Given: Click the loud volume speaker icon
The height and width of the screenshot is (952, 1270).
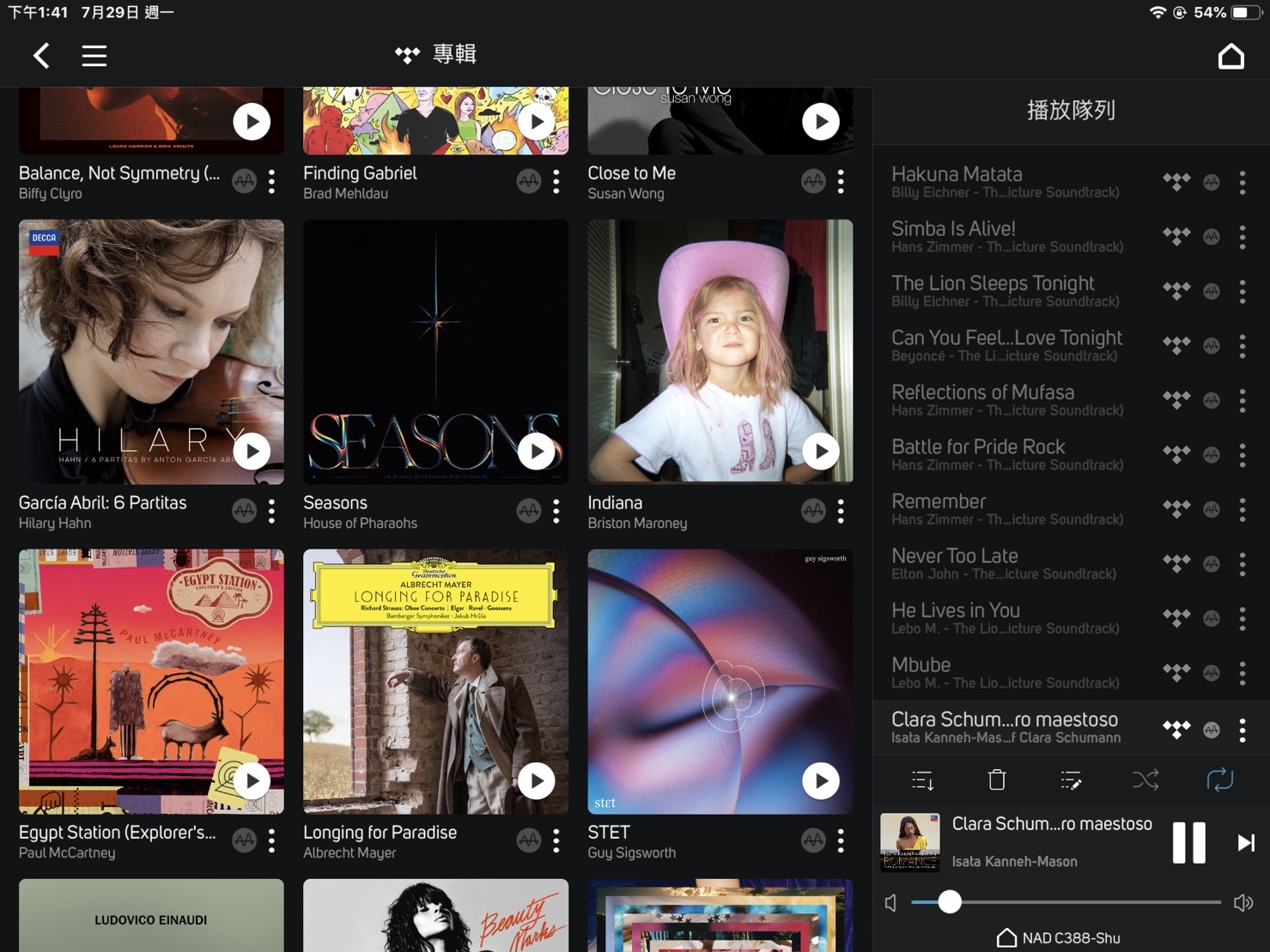Looking at the screenshot, I should (1243, 903).
